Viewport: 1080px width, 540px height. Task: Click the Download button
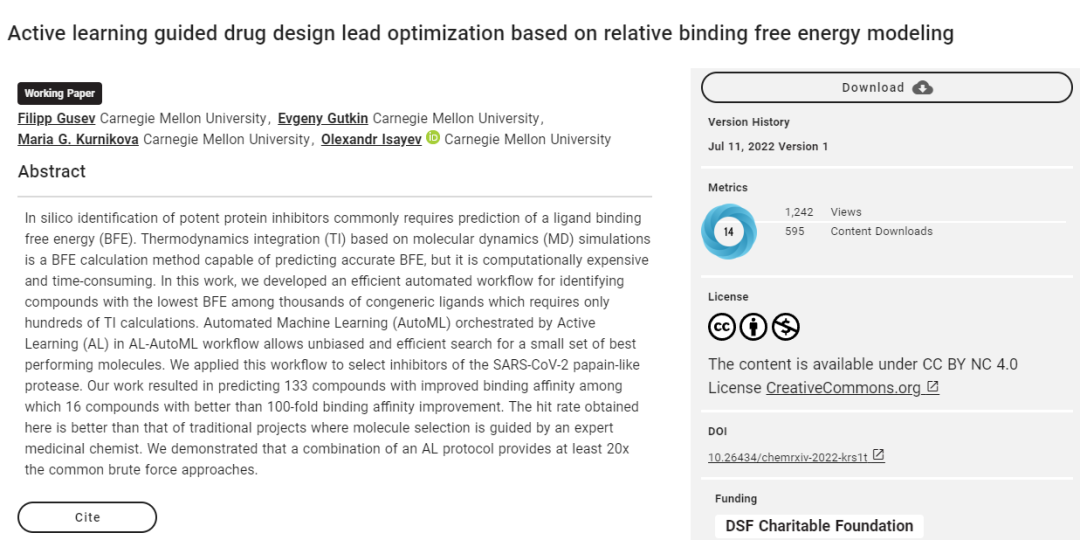point(886,87)
